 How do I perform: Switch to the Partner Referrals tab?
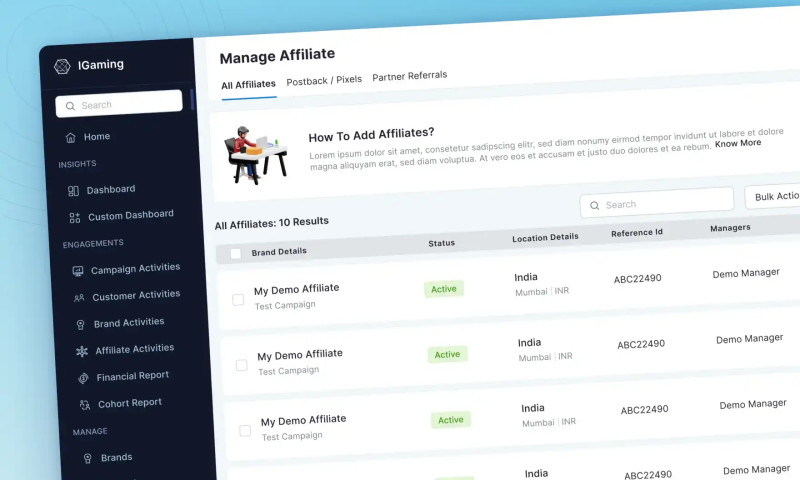pyautogui.click(x=409, y=76)
